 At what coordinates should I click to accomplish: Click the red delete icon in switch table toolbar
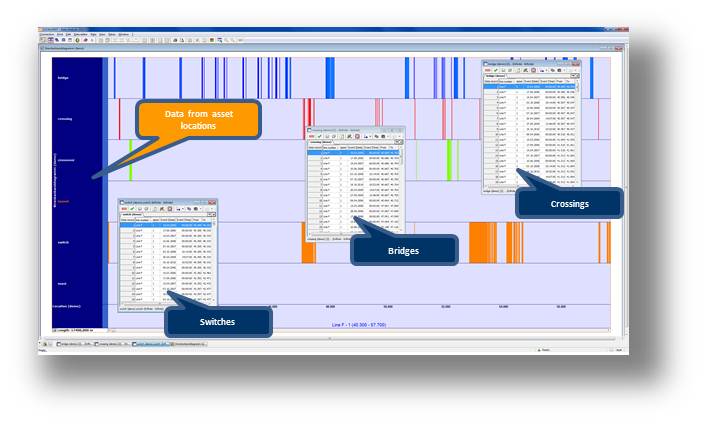[x=124, y=208]
